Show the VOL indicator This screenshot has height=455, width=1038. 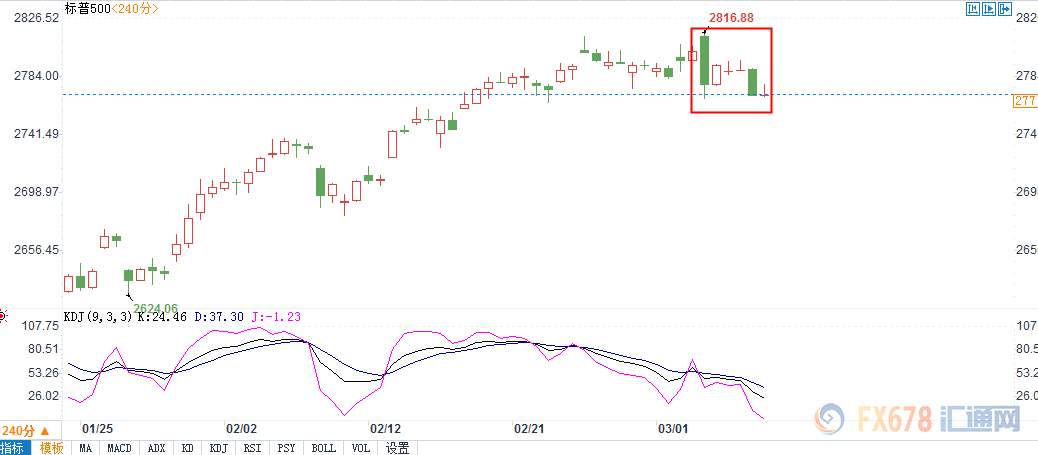point(362,448)
